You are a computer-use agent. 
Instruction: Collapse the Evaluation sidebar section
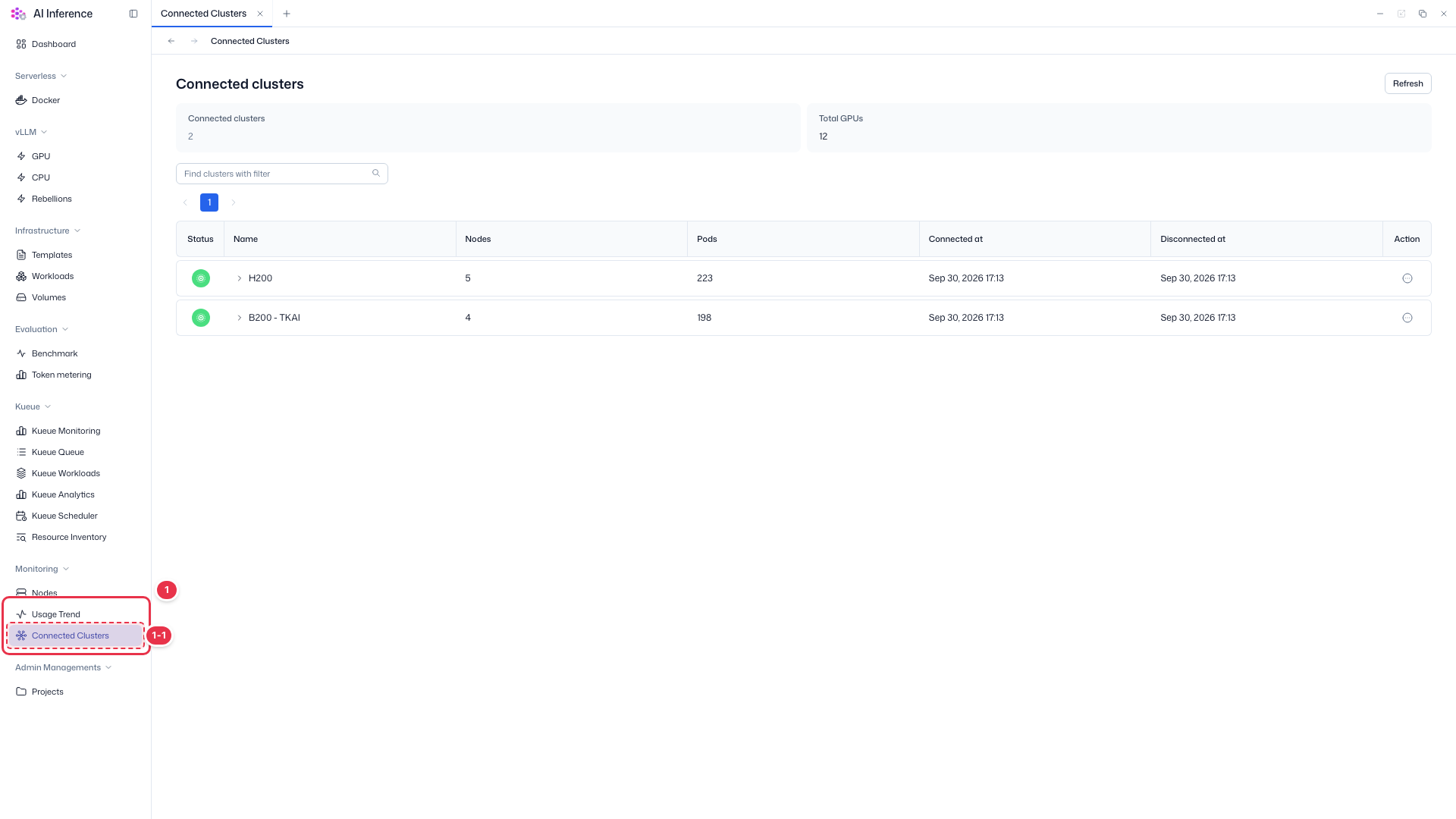(x=42, y=329)
